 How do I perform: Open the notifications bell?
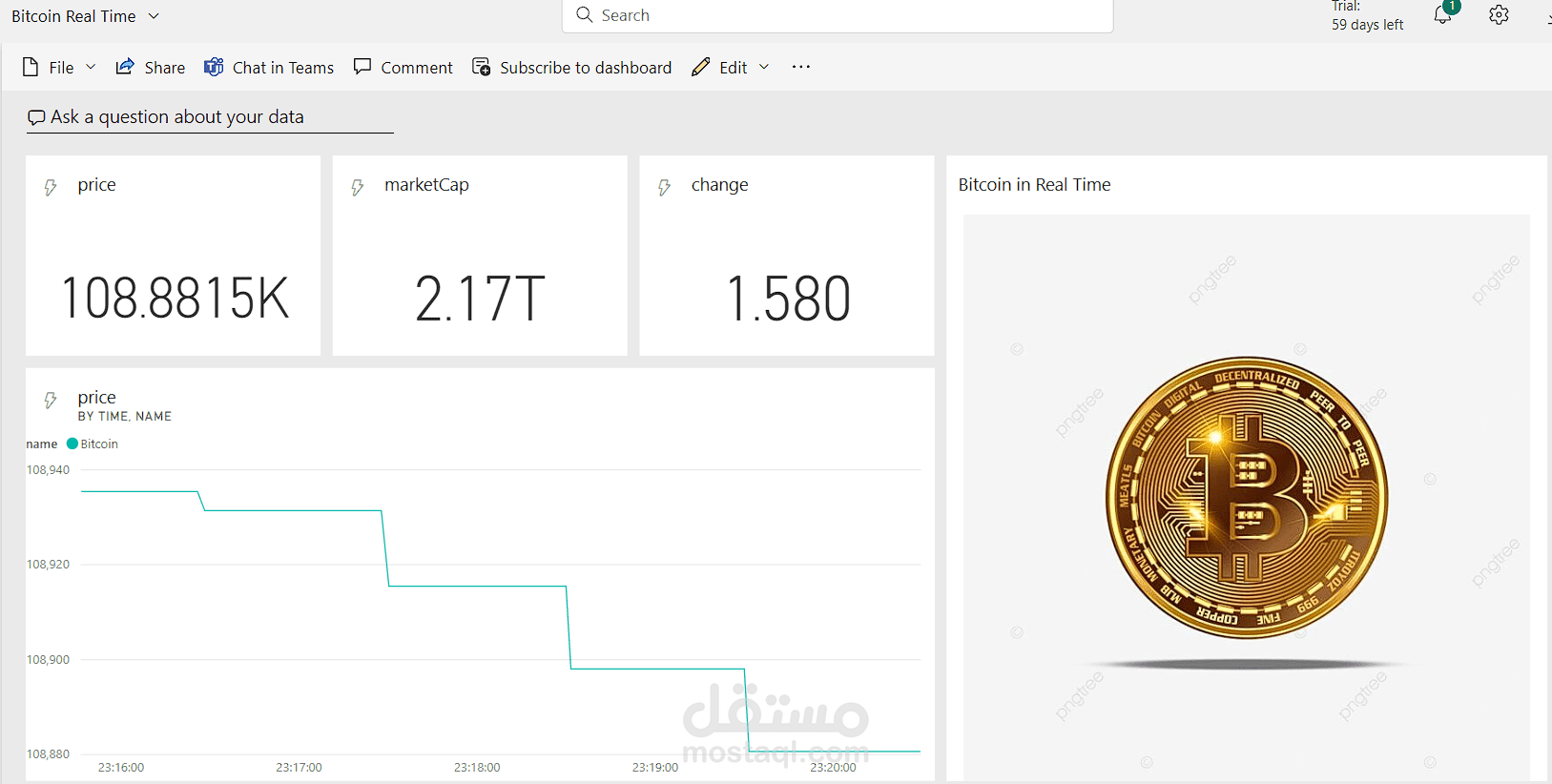[x=1443, y=14]
